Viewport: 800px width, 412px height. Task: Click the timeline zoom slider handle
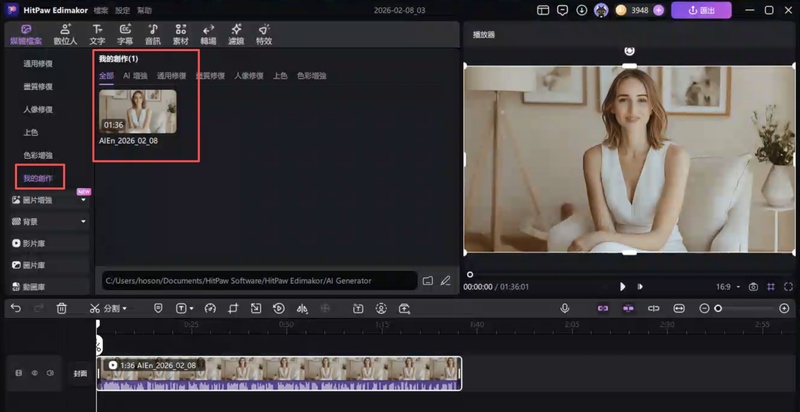point(717,308)
